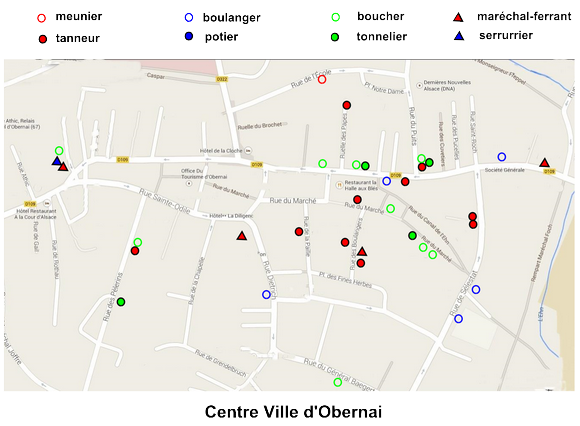Select the red triangle beside Rue des Boulangers

(362, 251)
